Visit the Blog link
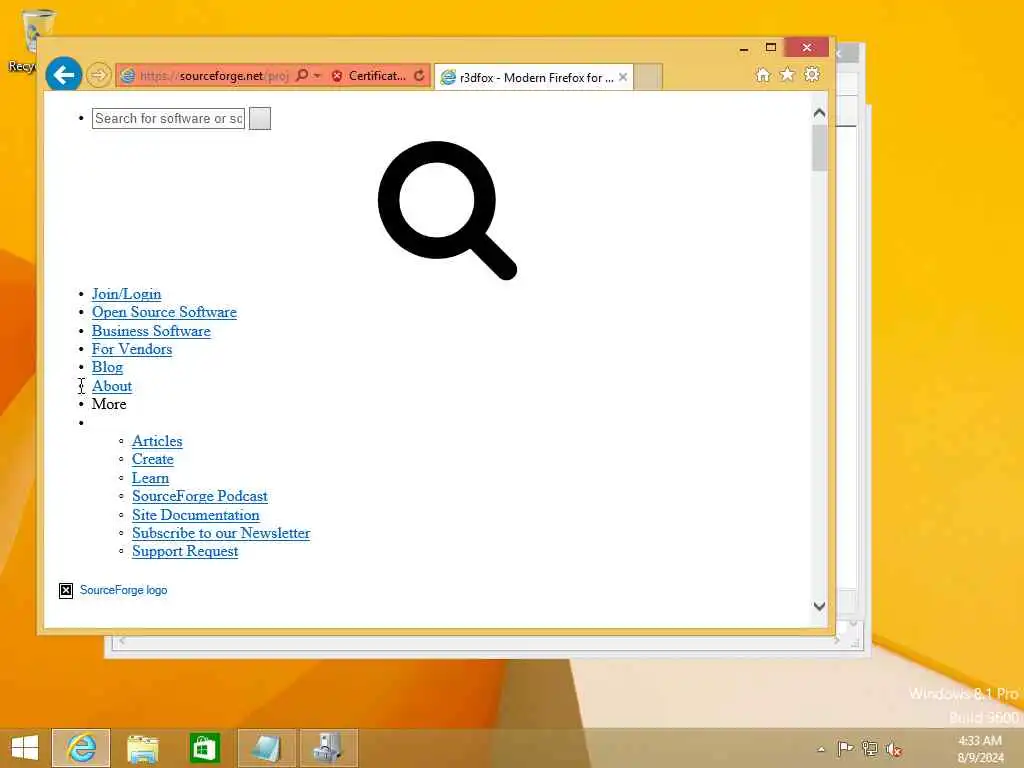Image resolution: width=1024 pixels, height=768 pixels. 107,368
